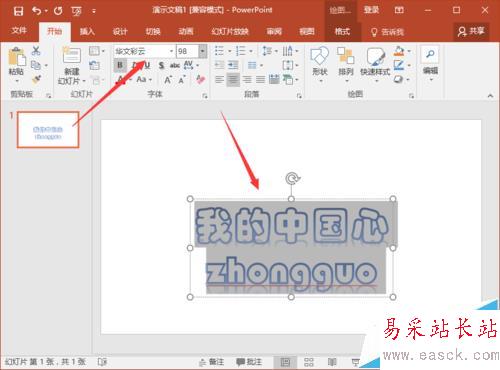Switch to the Transitions (切换) tab
This screenshot has height=370, width=500.
[153, 31]
